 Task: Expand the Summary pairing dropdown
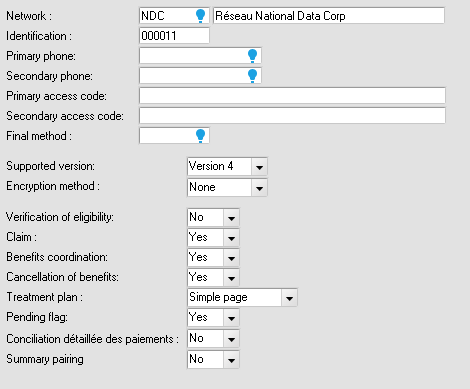(x=231, y=360)
